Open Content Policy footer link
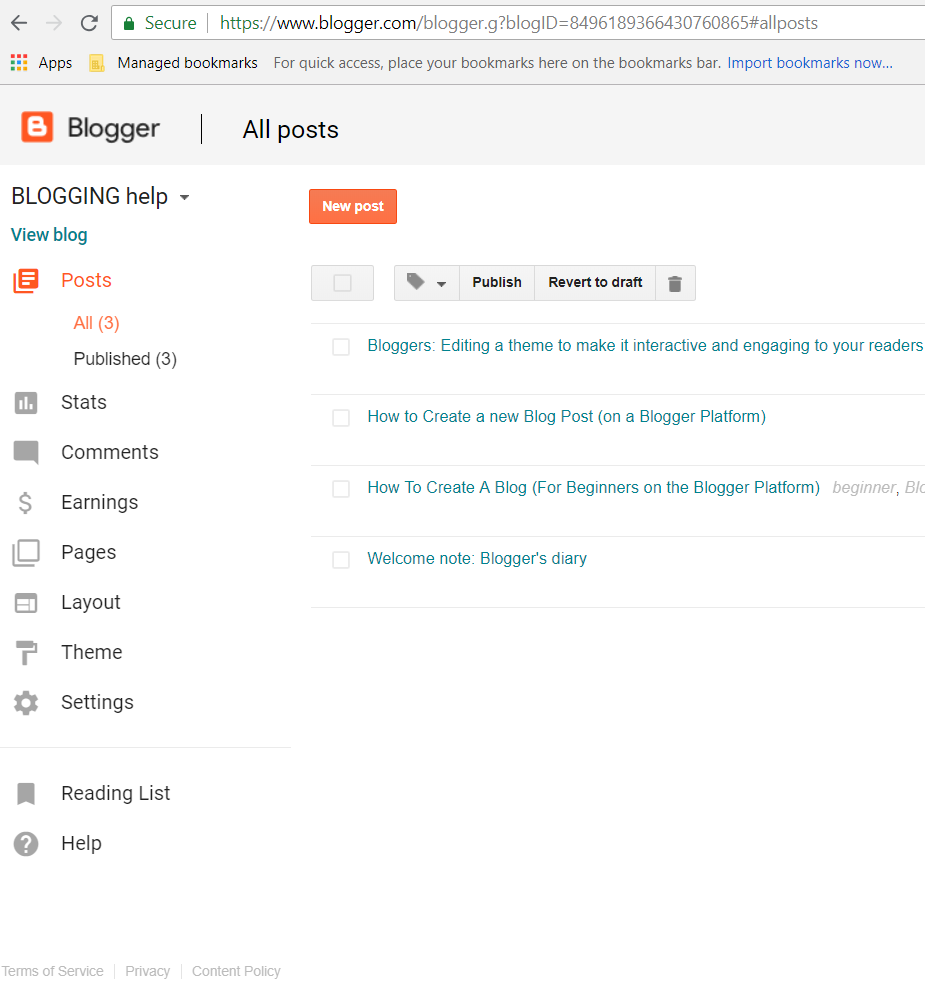925x993 pixels. [236, 971]
